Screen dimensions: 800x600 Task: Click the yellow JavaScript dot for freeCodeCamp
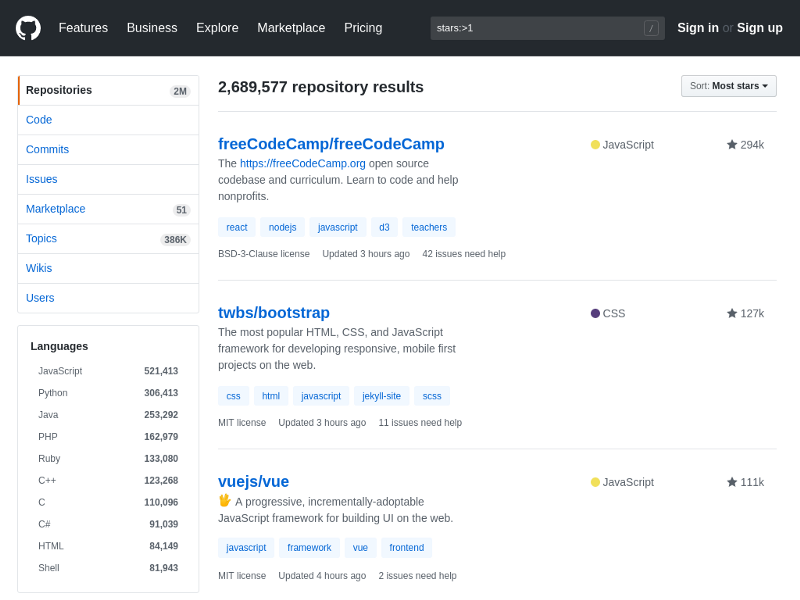coord(595,145)
